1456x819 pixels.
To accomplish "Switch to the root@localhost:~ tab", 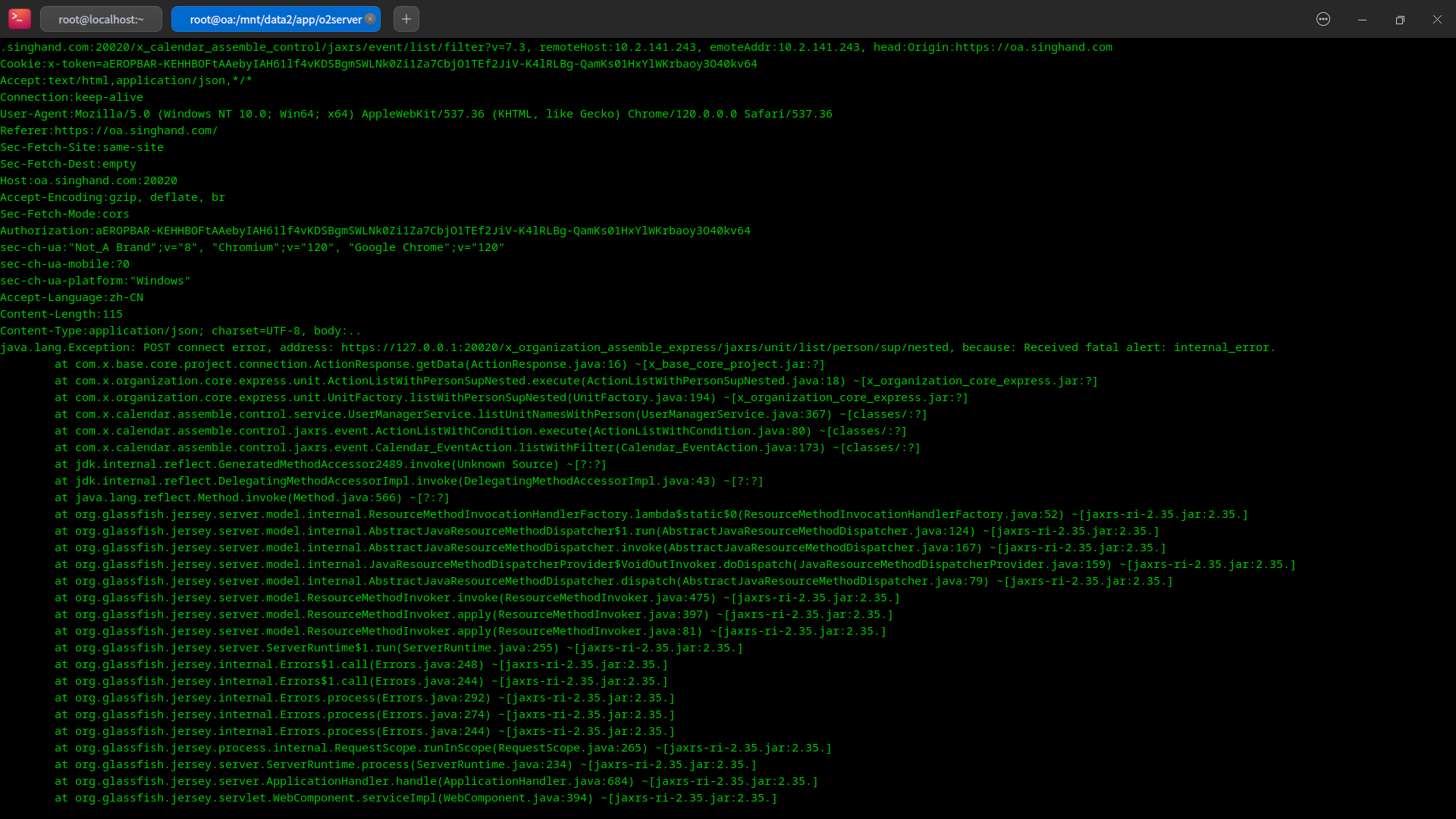I will (x=101, y=20).
